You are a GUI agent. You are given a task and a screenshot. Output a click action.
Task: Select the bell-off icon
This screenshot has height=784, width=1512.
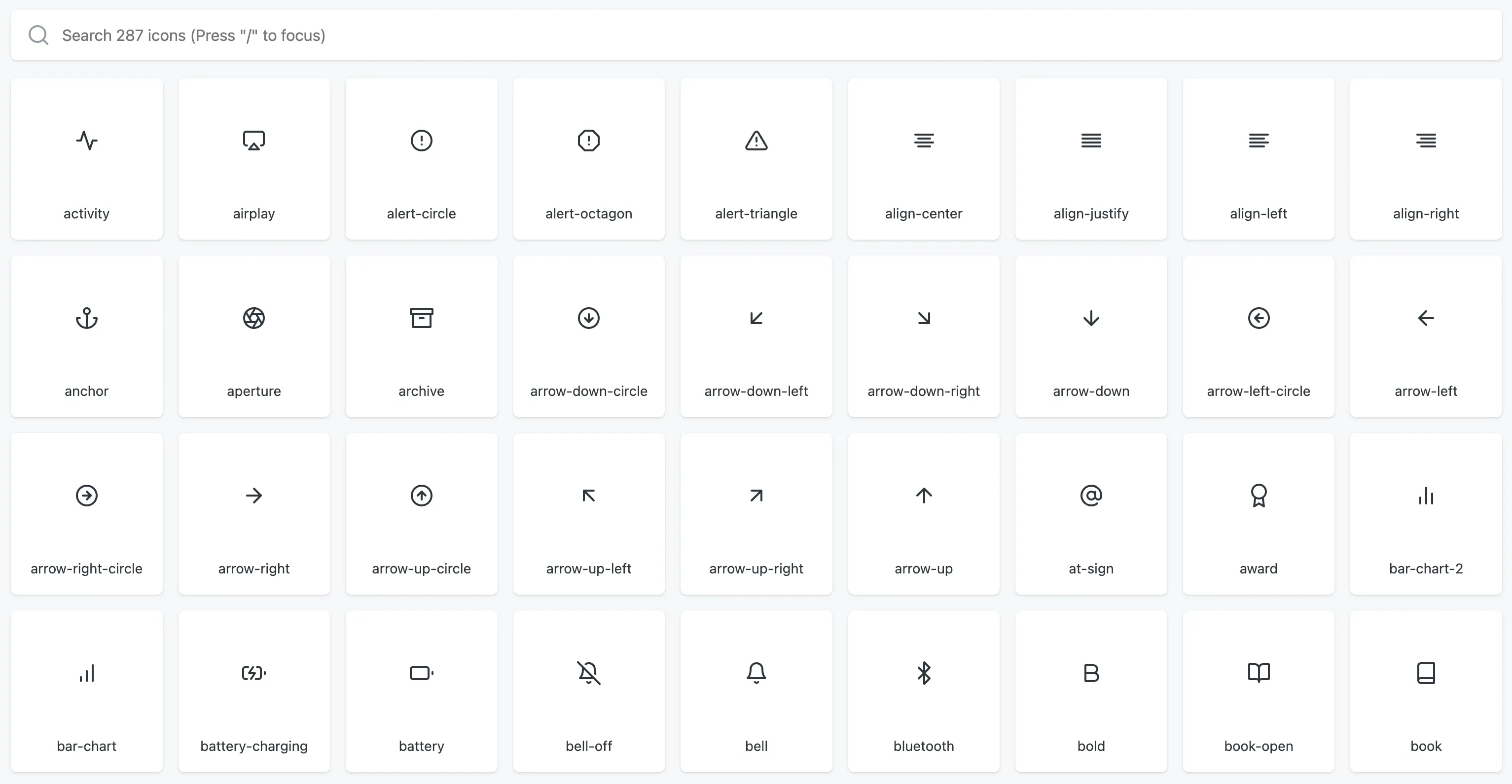click(x=589, y=674)
